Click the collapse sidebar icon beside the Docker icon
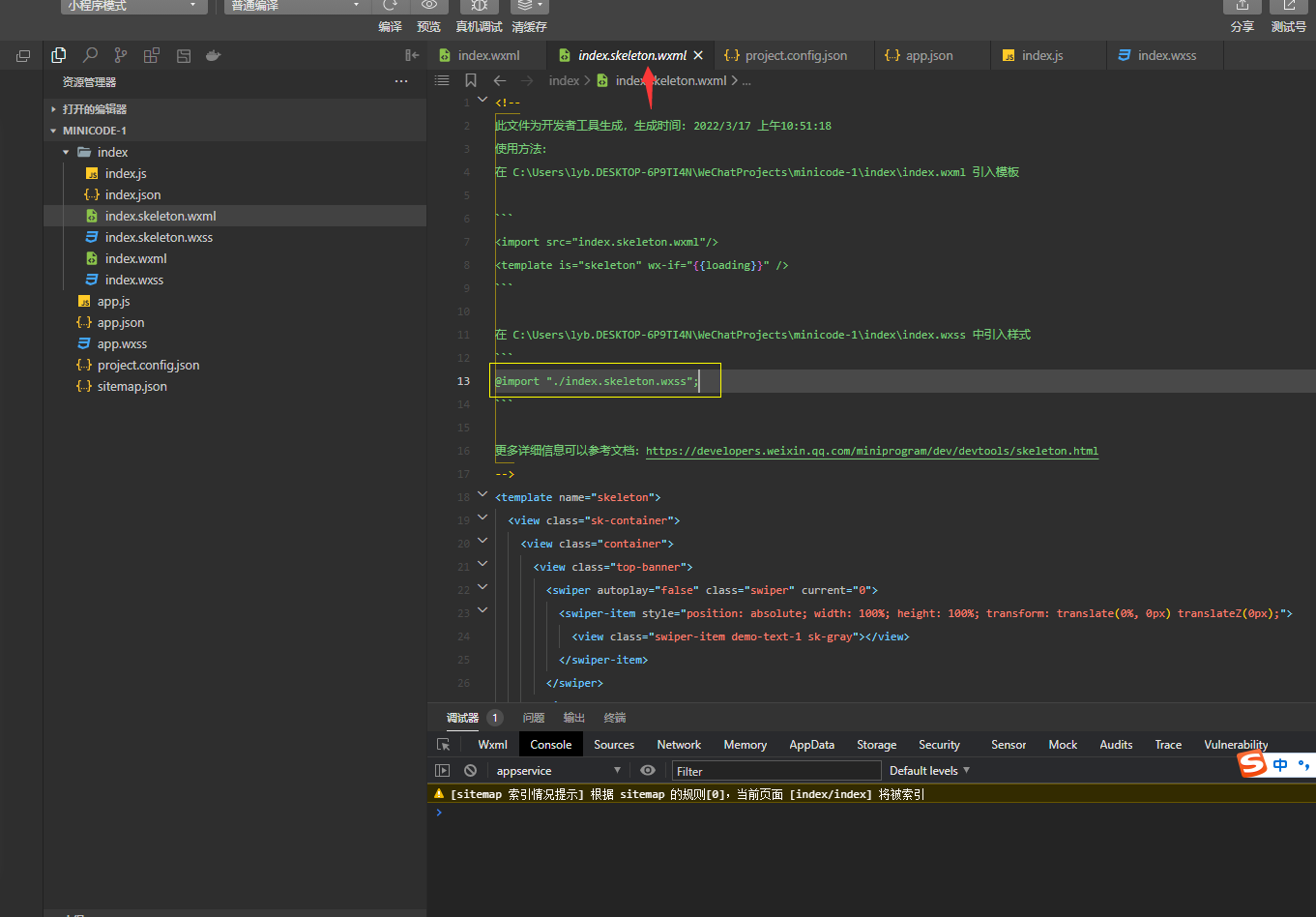The height and width of the screenshot is (917, 1316). point(412,56)
